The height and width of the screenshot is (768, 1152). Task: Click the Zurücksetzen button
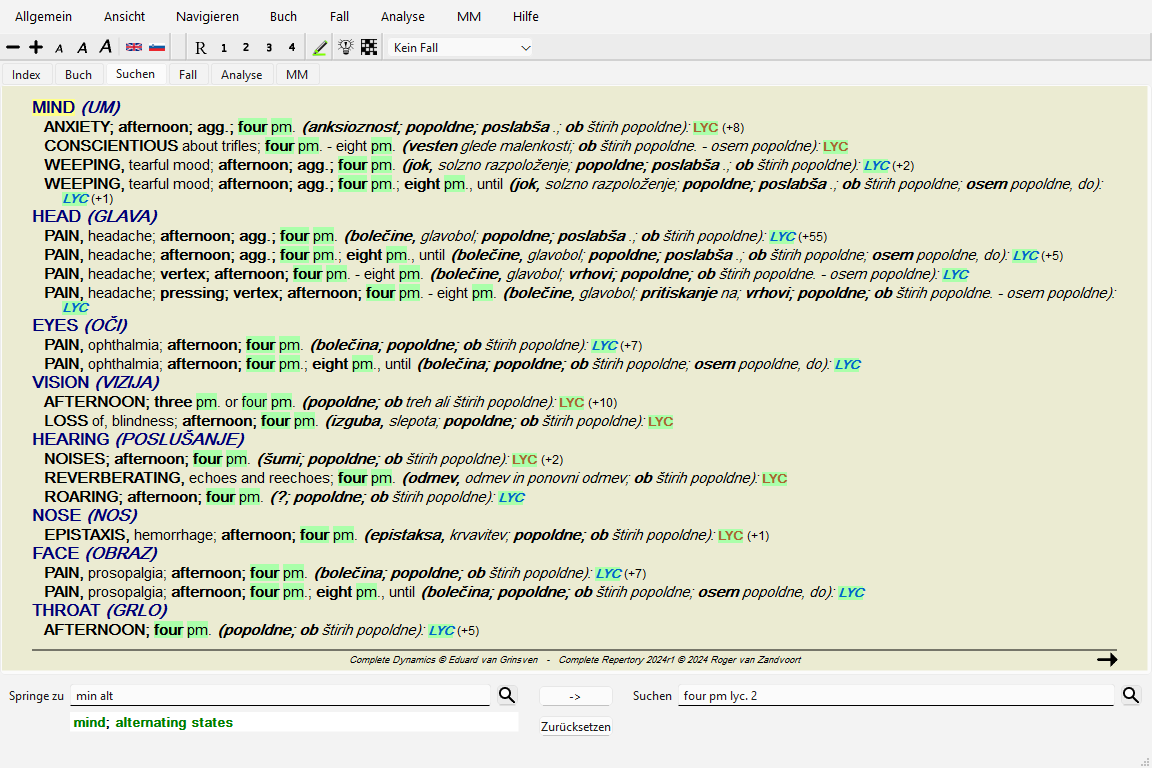(575, 727)
